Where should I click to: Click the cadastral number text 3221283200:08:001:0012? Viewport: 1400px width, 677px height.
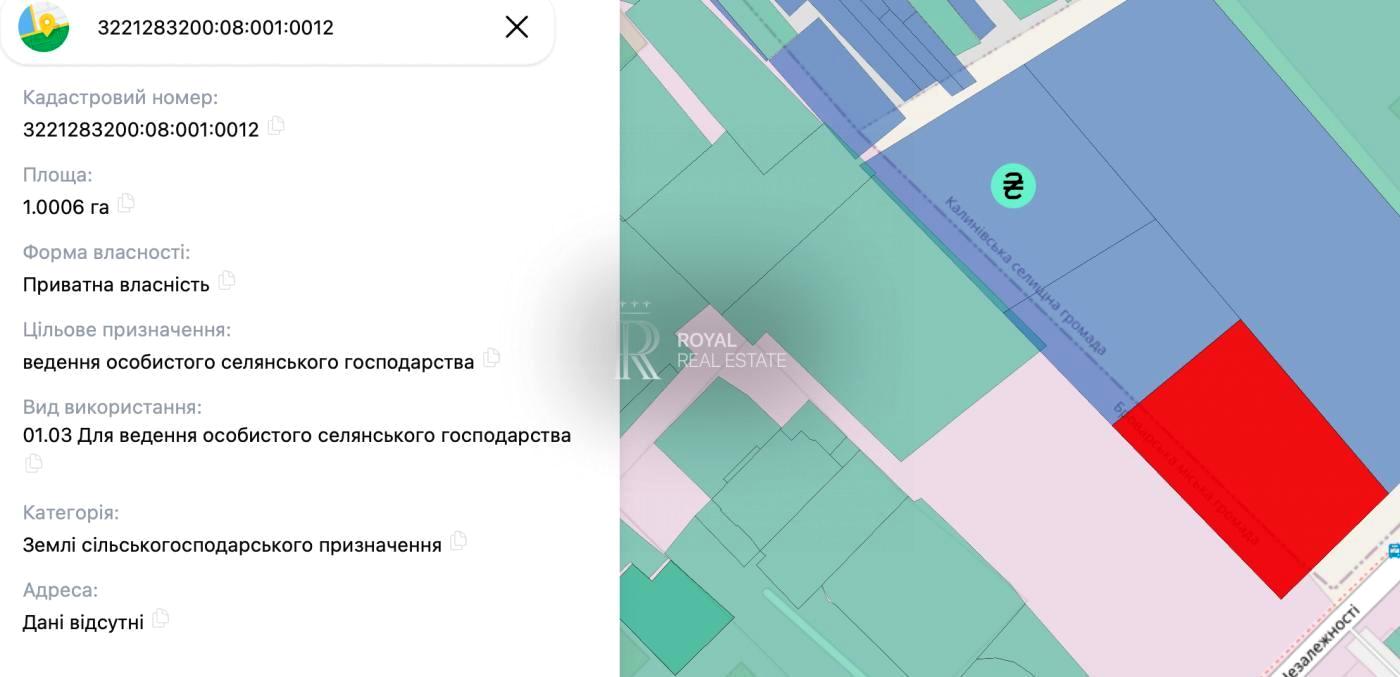click(x=141, y=129)
